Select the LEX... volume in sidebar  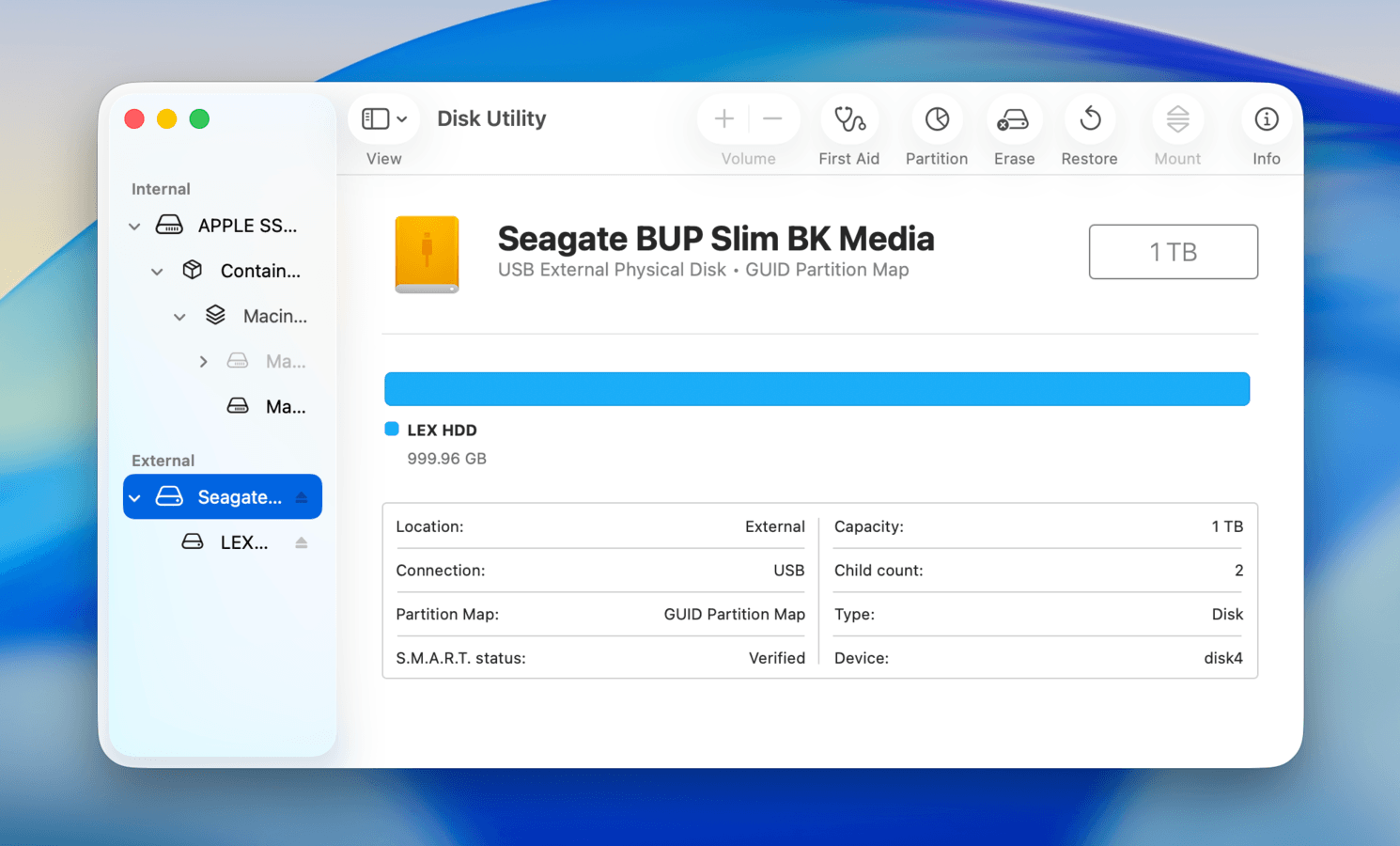click(223, 542)
